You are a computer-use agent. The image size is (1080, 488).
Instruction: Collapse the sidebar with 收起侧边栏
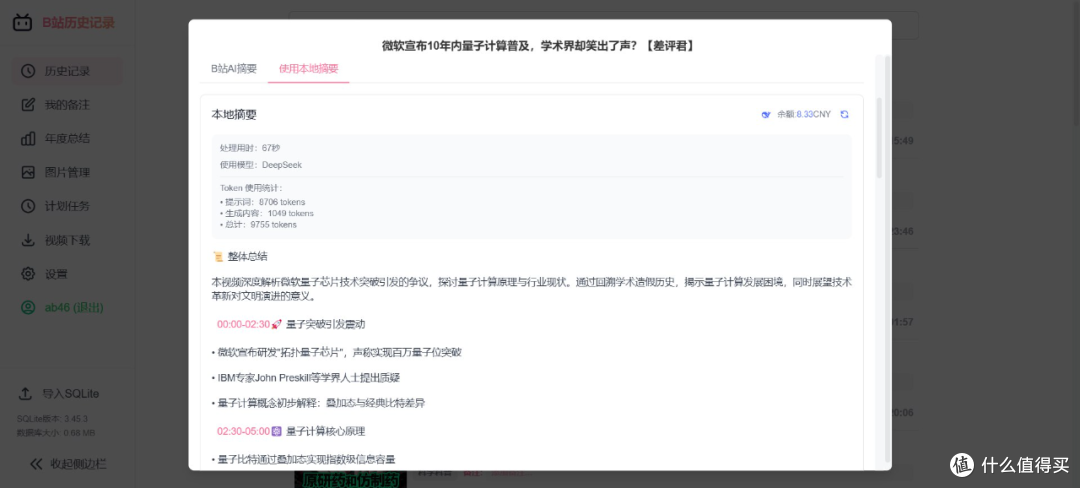78,464
